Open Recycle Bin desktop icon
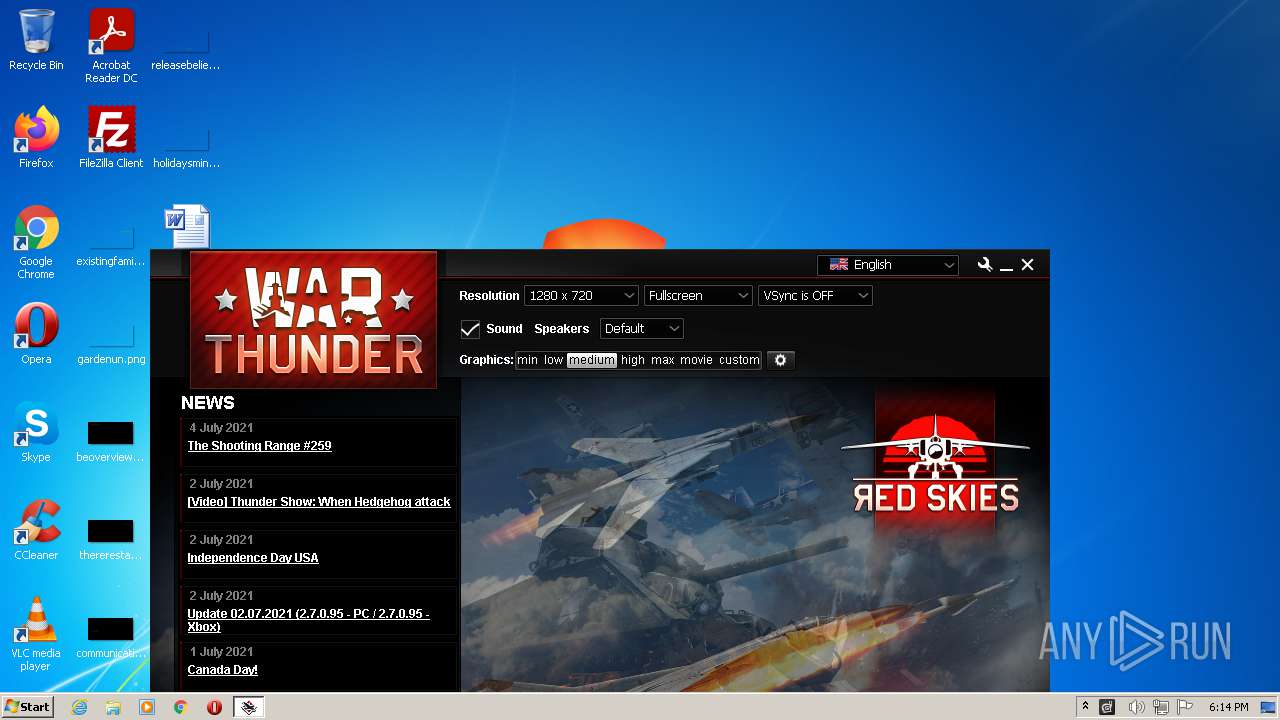1280x720 pixels. coord(36,40)
